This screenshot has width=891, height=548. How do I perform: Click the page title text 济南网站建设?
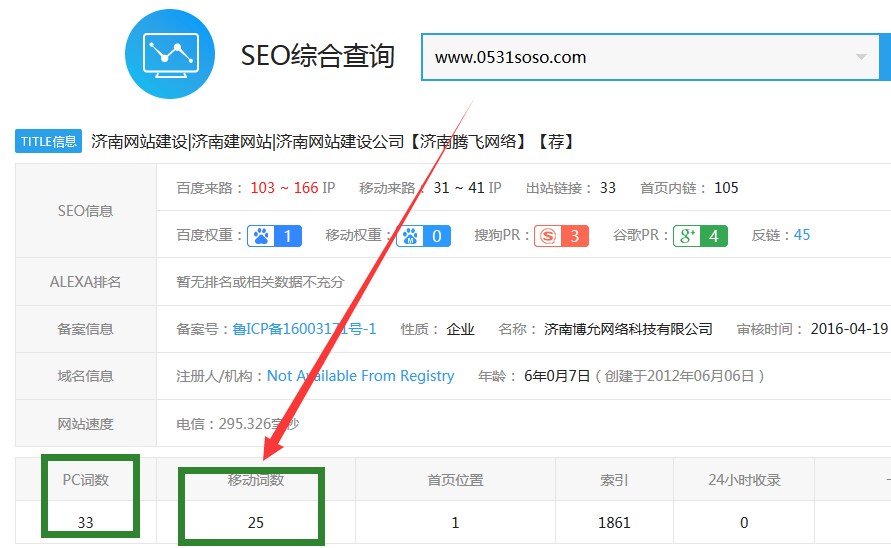pyautogui.click(x=139, y=142)
